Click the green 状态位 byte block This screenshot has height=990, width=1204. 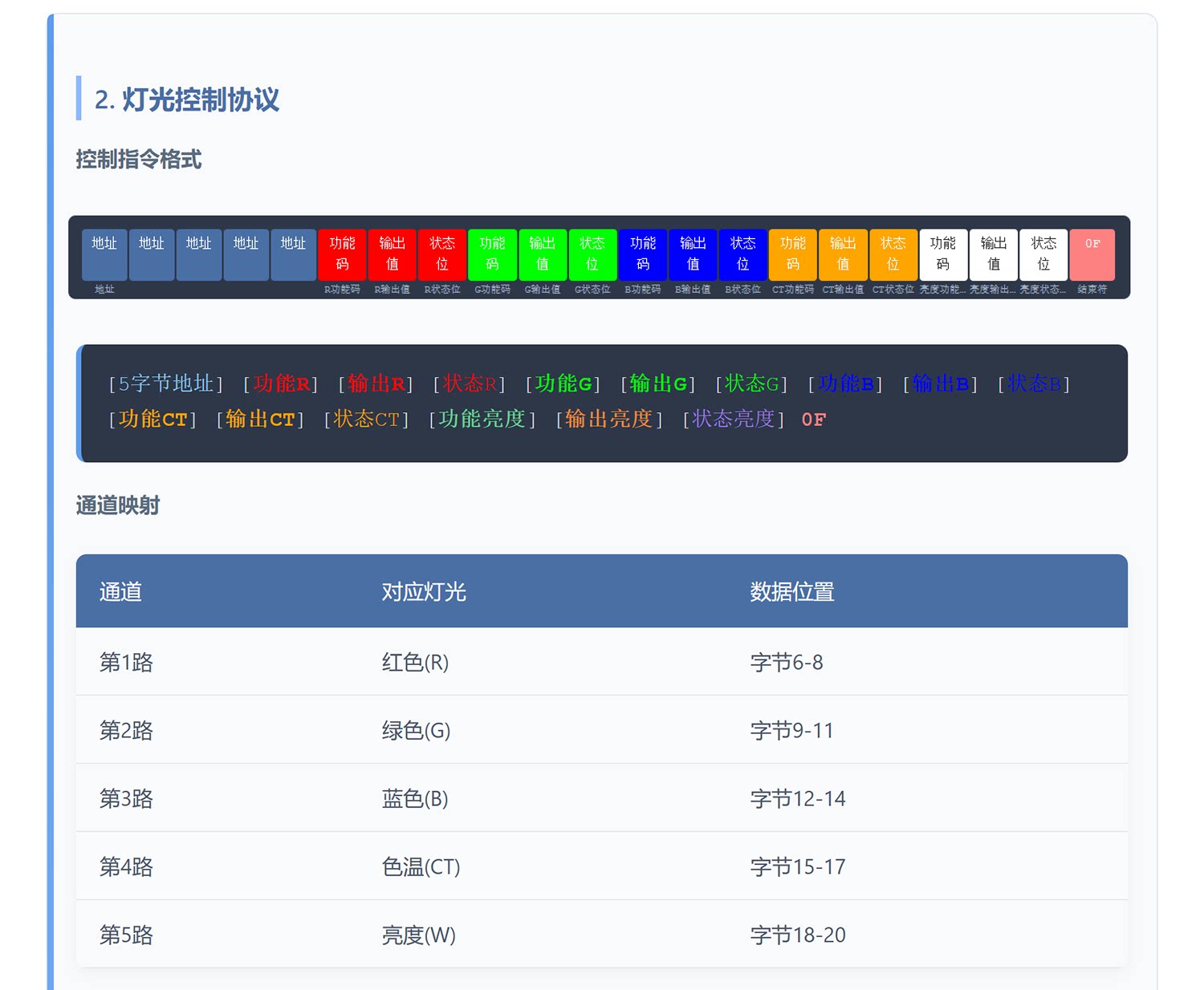click(592, 254)
